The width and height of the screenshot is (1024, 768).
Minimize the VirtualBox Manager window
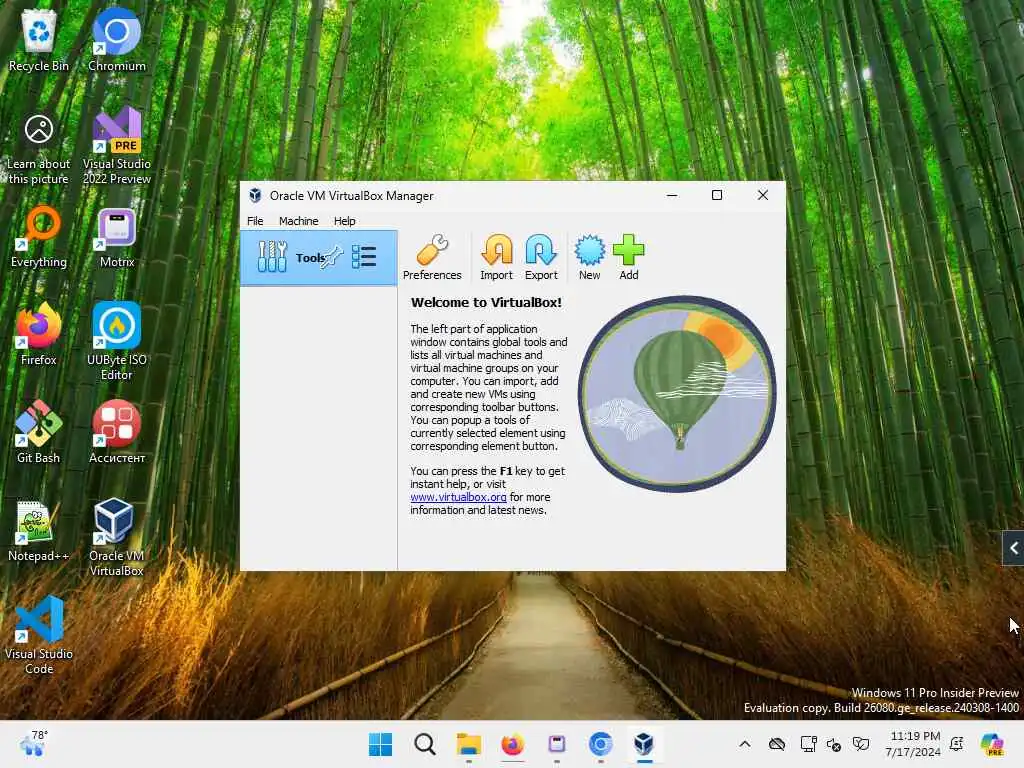(671, 195)
